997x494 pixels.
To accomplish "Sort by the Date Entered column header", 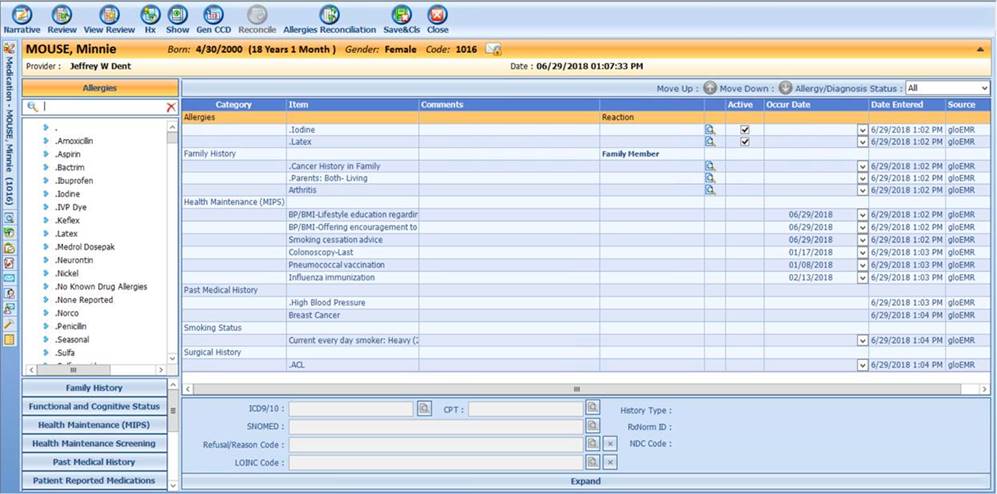I will tap(905, 105).
